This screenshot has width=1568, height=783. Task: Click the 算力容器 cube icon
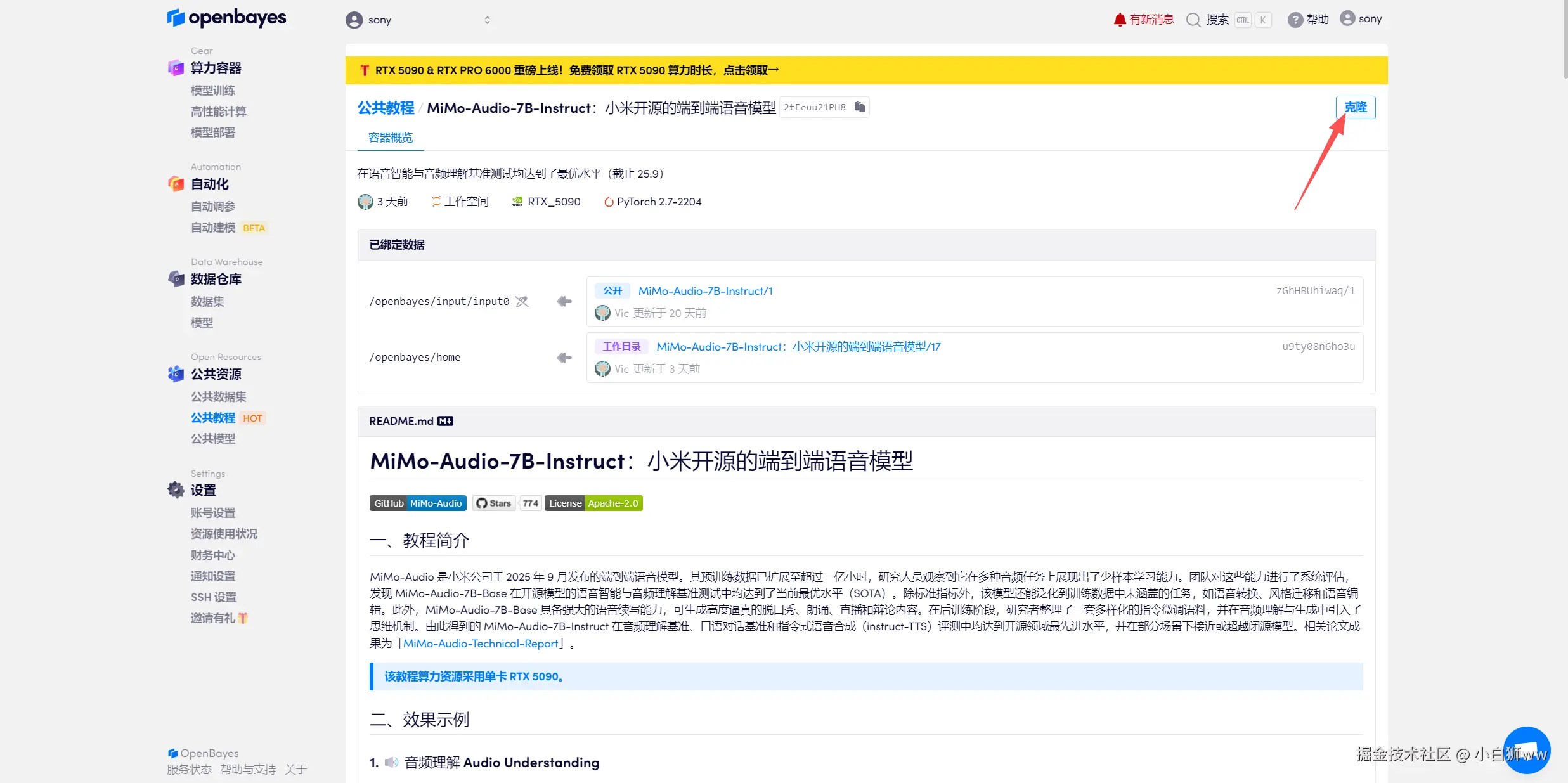(x=176, y=68)
